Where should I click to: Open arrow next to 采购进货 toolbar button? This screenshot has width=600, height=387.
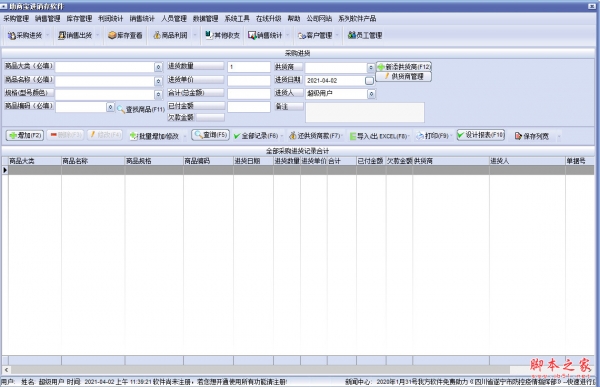[47, 36]
